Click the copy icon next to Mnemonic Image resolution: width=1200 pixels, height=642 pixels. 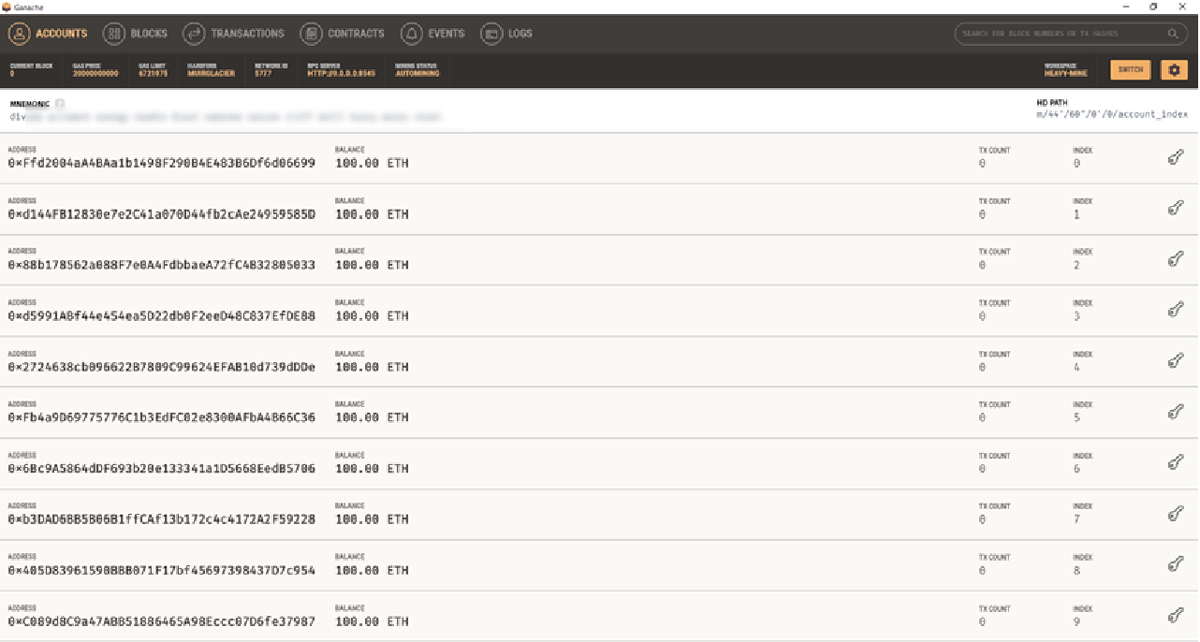click(60, 103)
